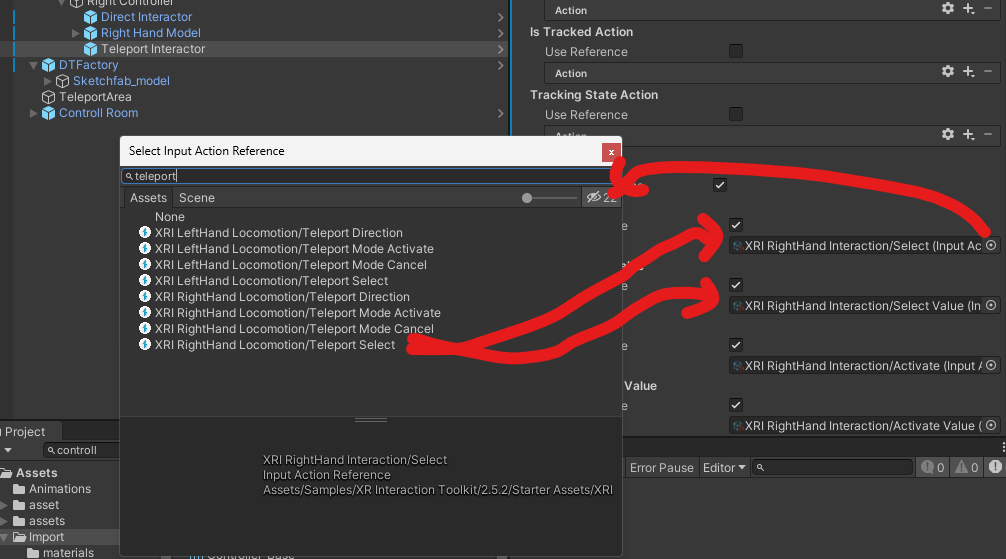This screenshot has height=559, width=1006.
Task: Toggle checkbox above Select reference field
Action: (x=736, y=225)
